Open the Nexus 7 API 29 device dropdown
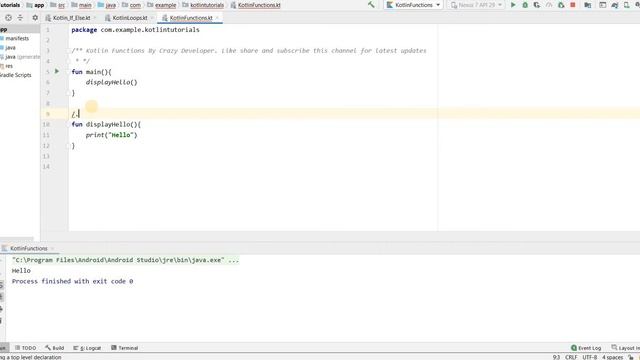 point(476,5)
